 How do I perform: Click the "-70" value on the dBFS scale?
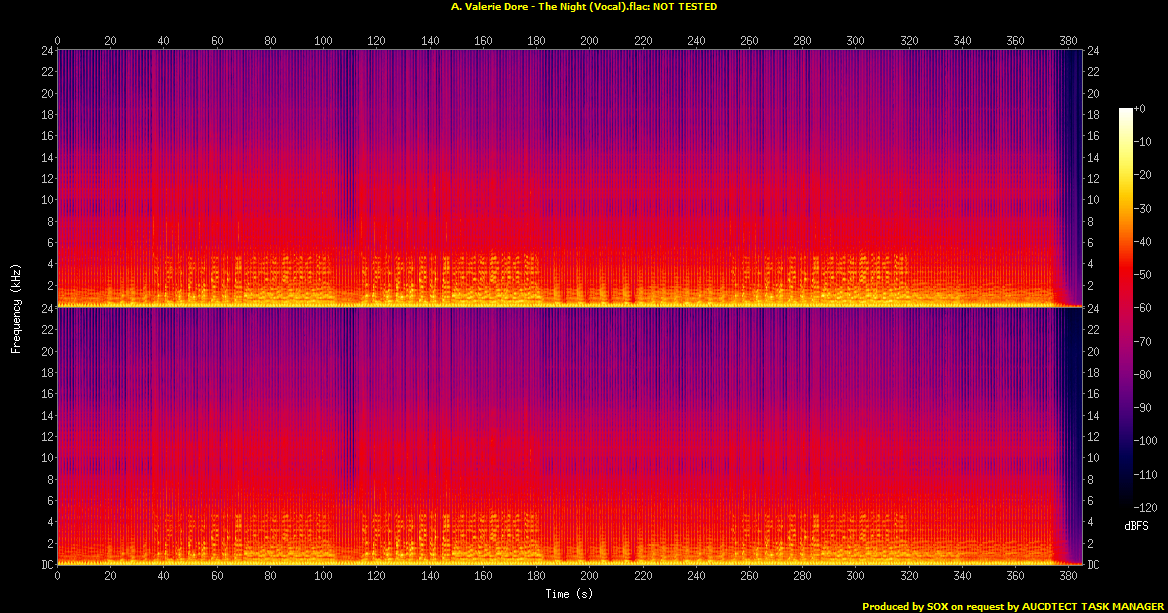[1143, 341]
